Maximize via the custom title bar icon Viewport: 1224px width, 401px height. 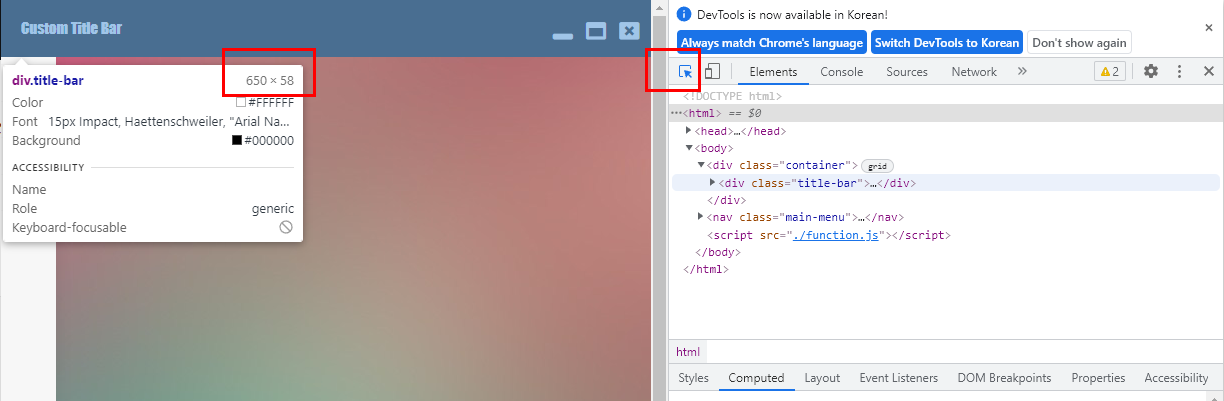click(596, 31)
